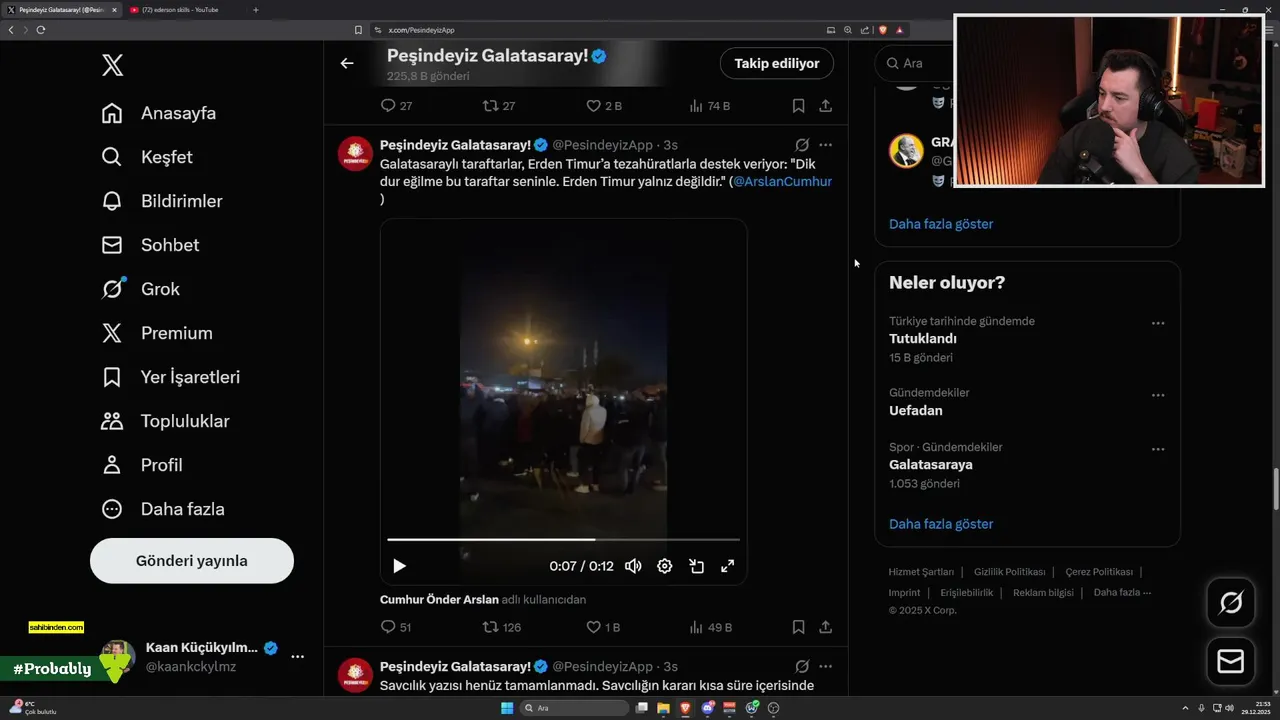
Task: Expand Daha fazla footer options
Action: pos(1122,592)
